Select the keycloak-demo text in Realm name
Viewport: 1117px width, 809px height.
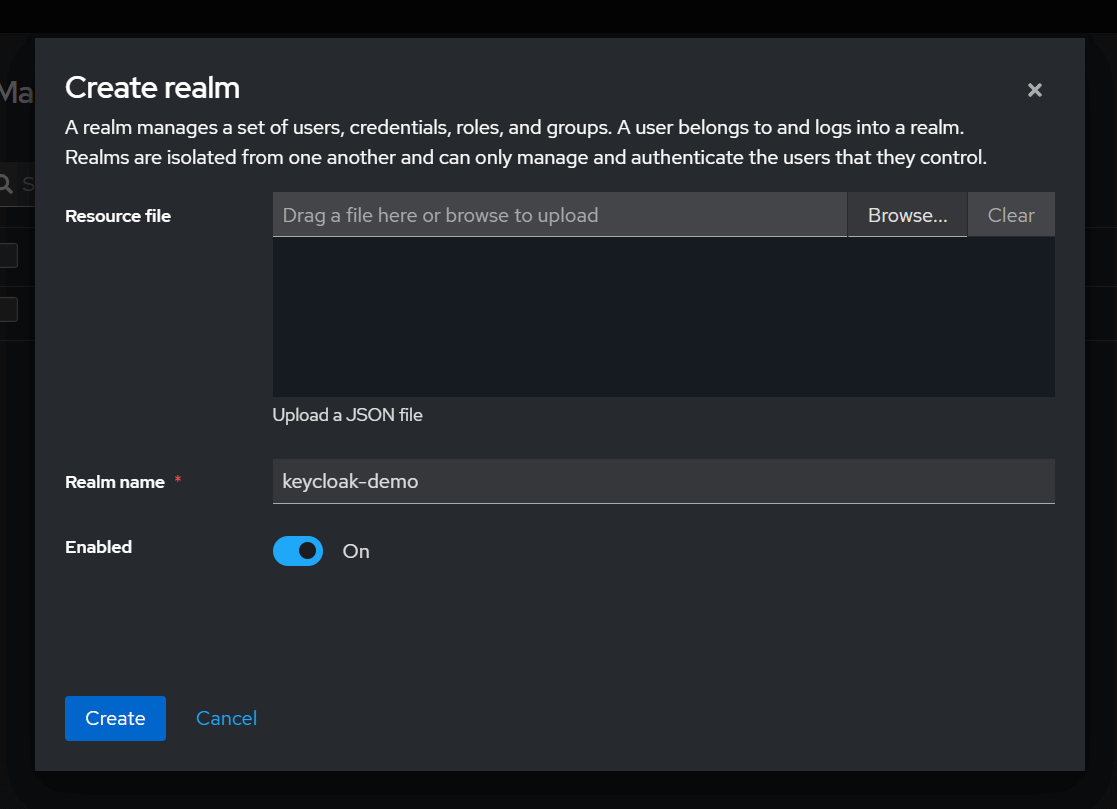pos(349,481)
